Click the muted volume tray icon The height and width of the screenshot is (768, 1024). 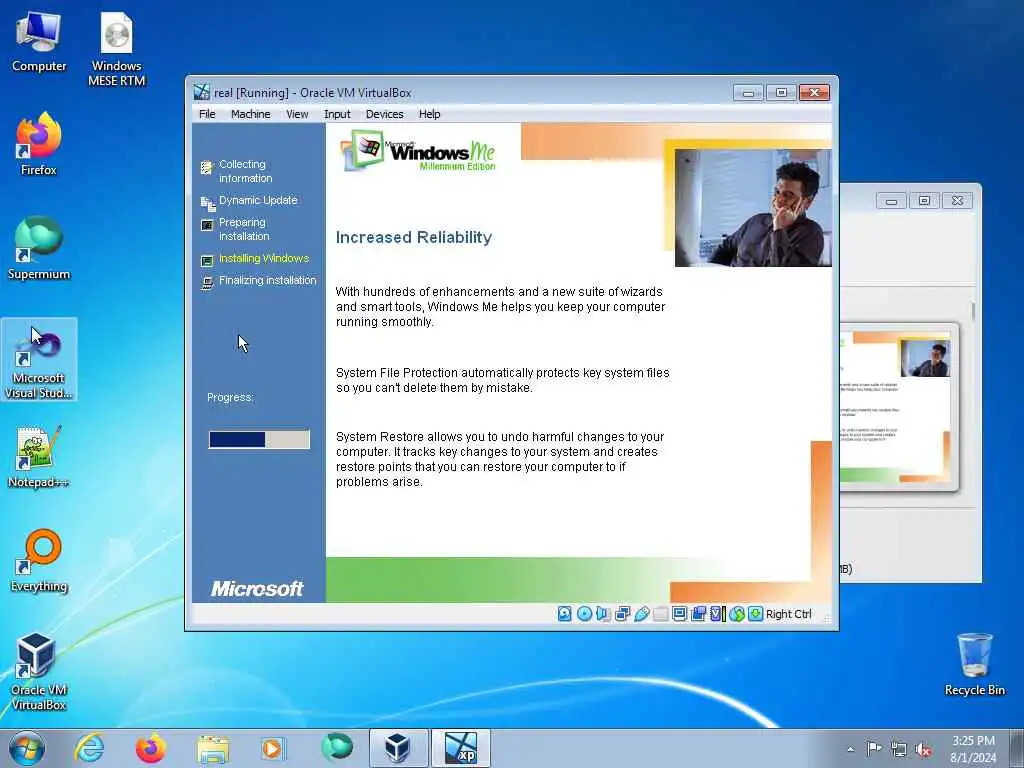click(923, 749)
